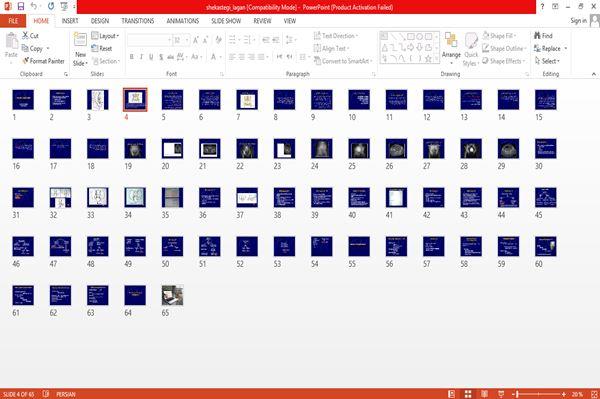Open Shape Fill dropdown
Image resolution: width=600 pixels, height=399 pixels.
tap(499, 36)
